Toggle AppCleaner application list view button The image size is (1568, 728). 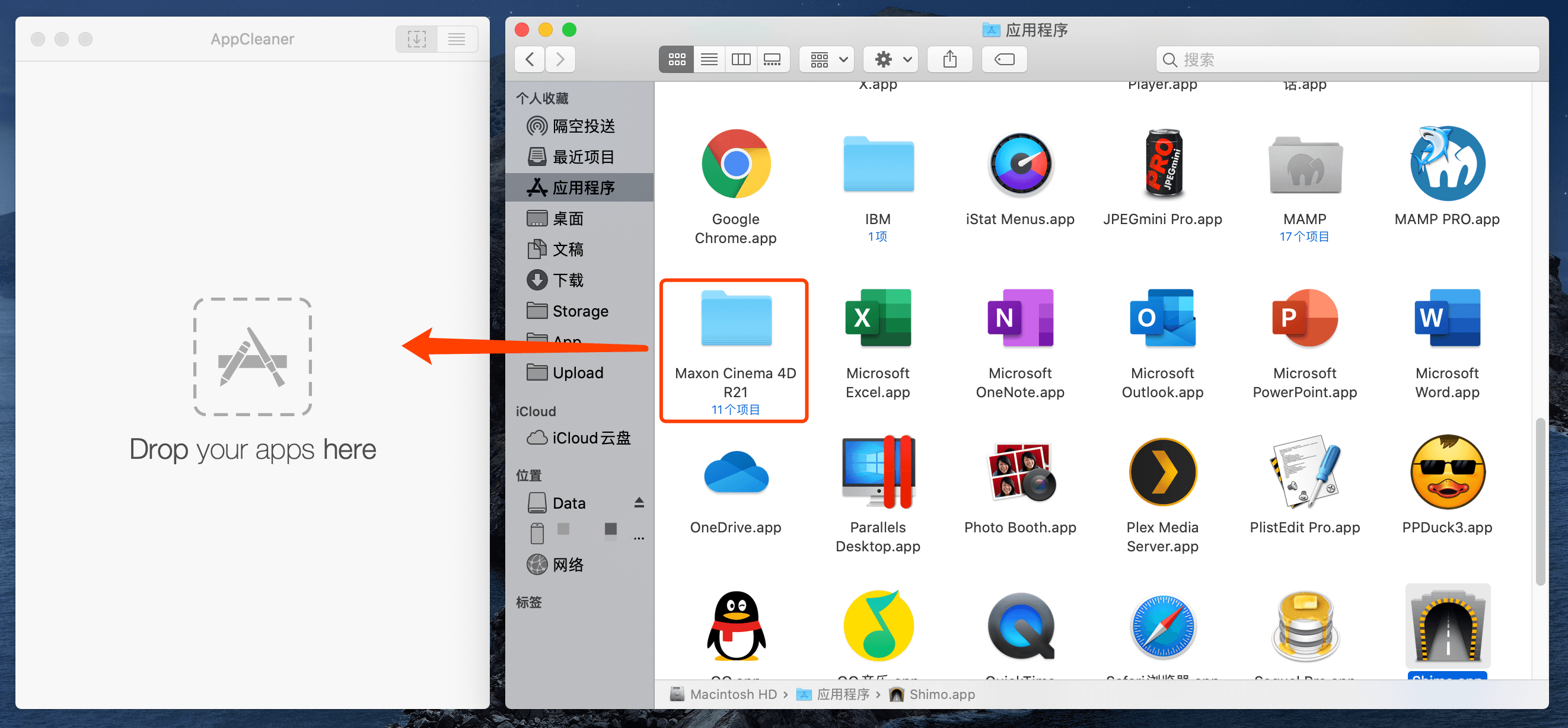[x=457, y=39]
